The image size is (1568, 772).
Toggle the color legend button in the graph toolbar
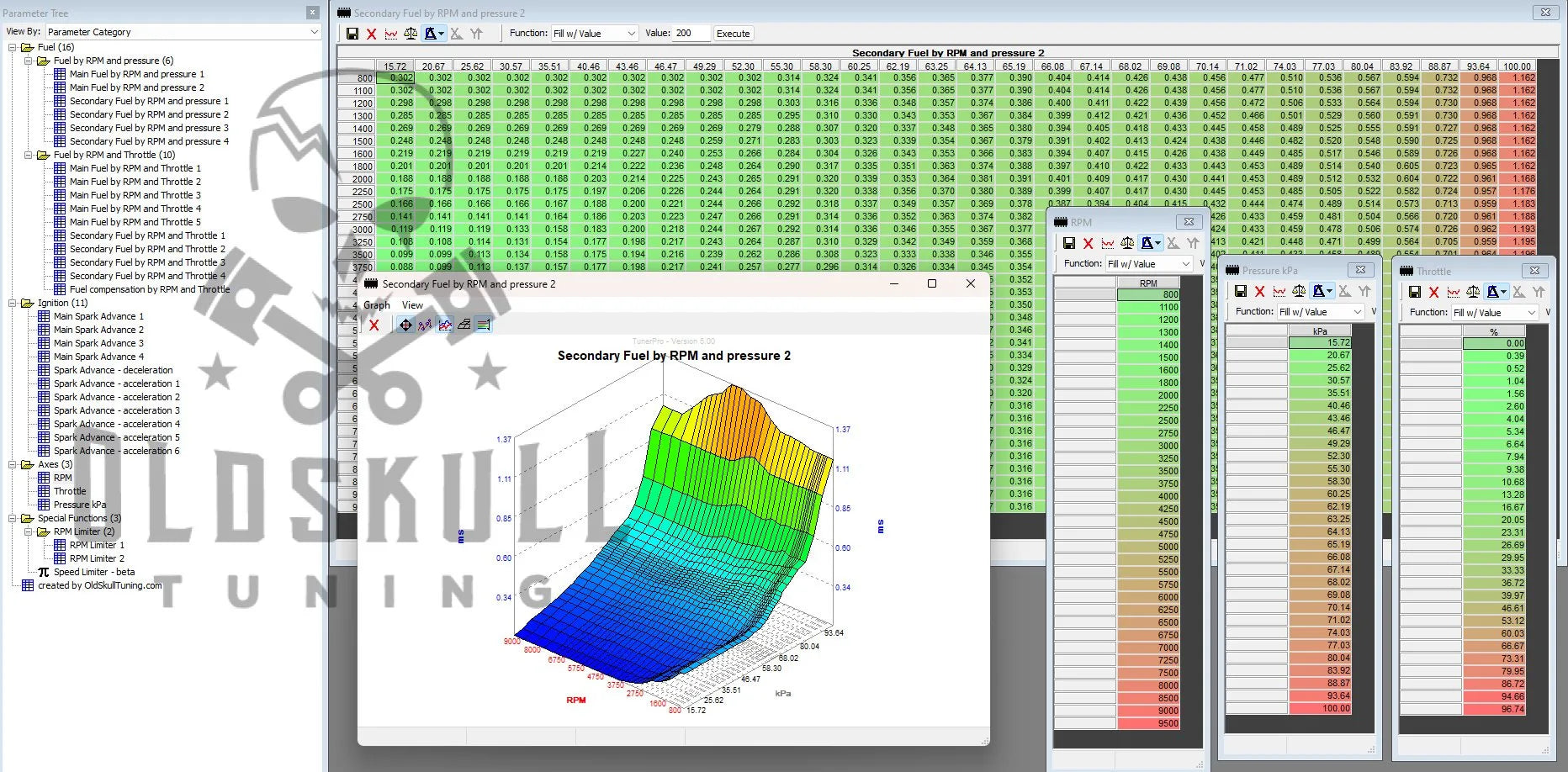point(483,325)
